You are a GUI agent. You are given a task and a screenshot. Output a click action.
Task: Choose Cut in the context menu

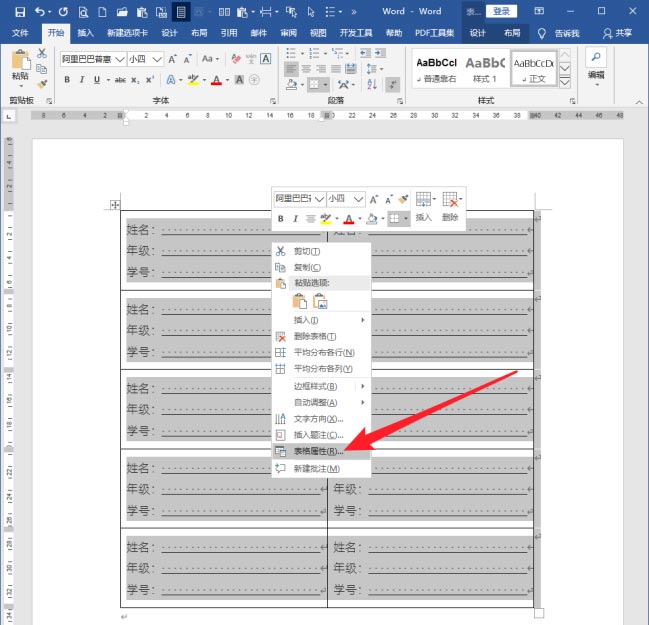[321, 251]
